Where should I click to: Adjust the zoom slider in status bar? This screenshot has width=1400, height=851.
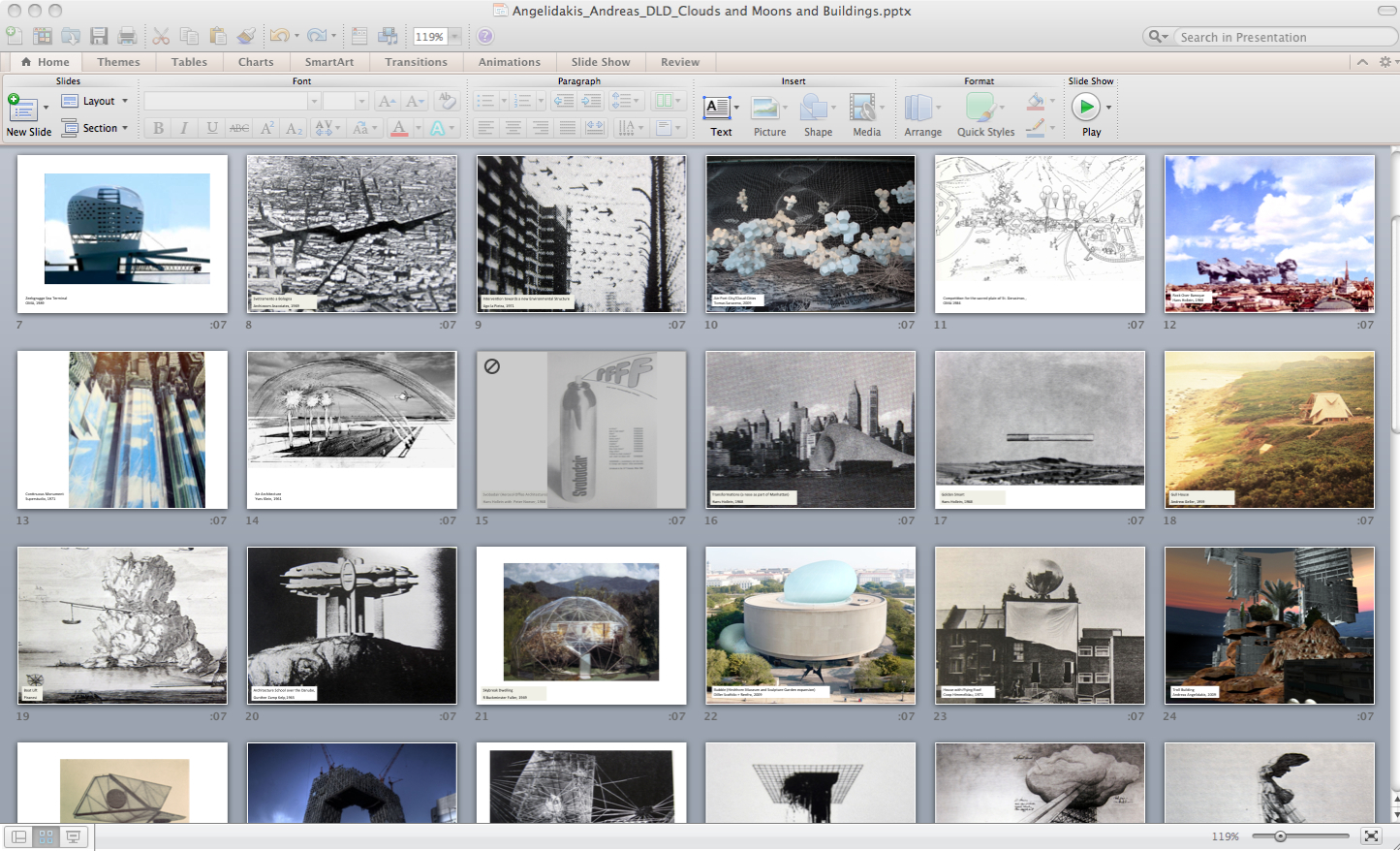click(x=1280, y=835)
